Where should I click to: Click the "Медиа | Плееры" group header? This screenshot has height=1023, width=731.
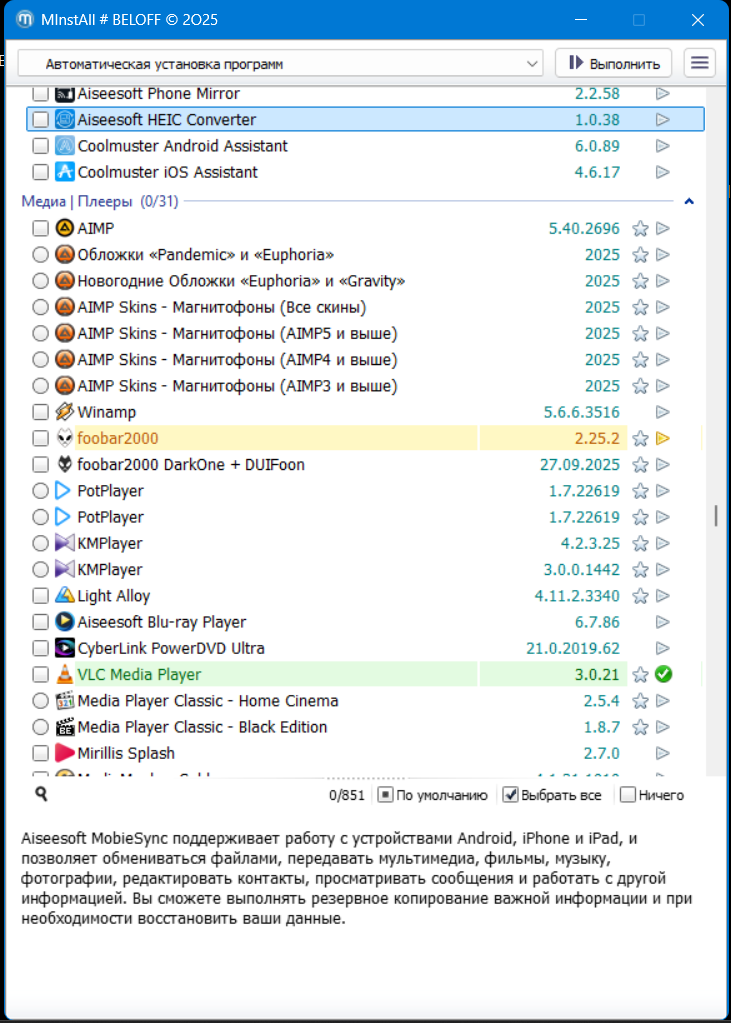[100, 202]
